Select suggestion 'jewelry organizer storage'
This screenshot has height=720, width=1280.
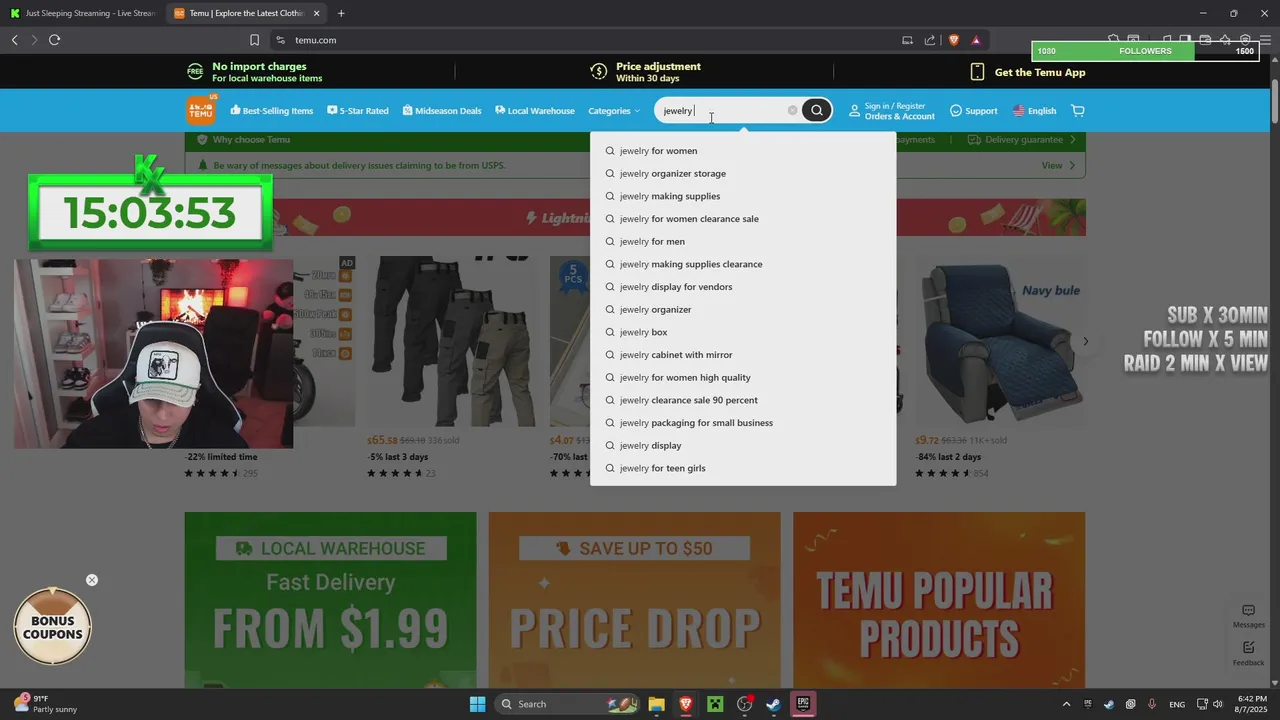pyautogui.click(x=743, y=174)
